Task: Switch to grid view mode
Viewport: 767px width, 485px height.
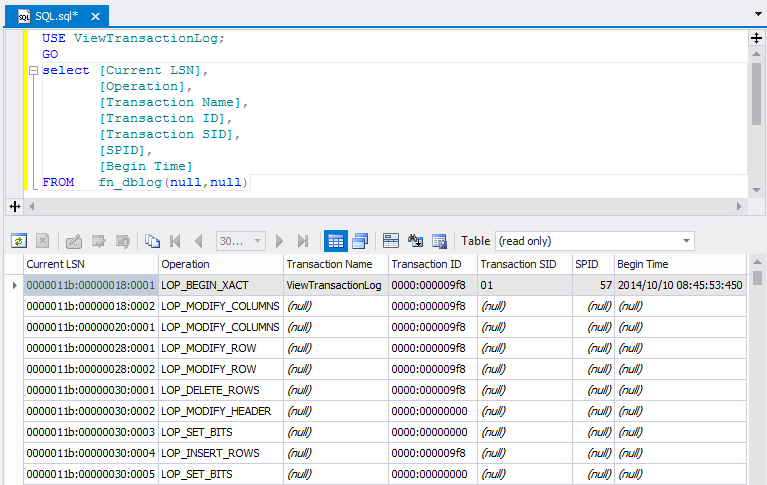Action: 336,241
